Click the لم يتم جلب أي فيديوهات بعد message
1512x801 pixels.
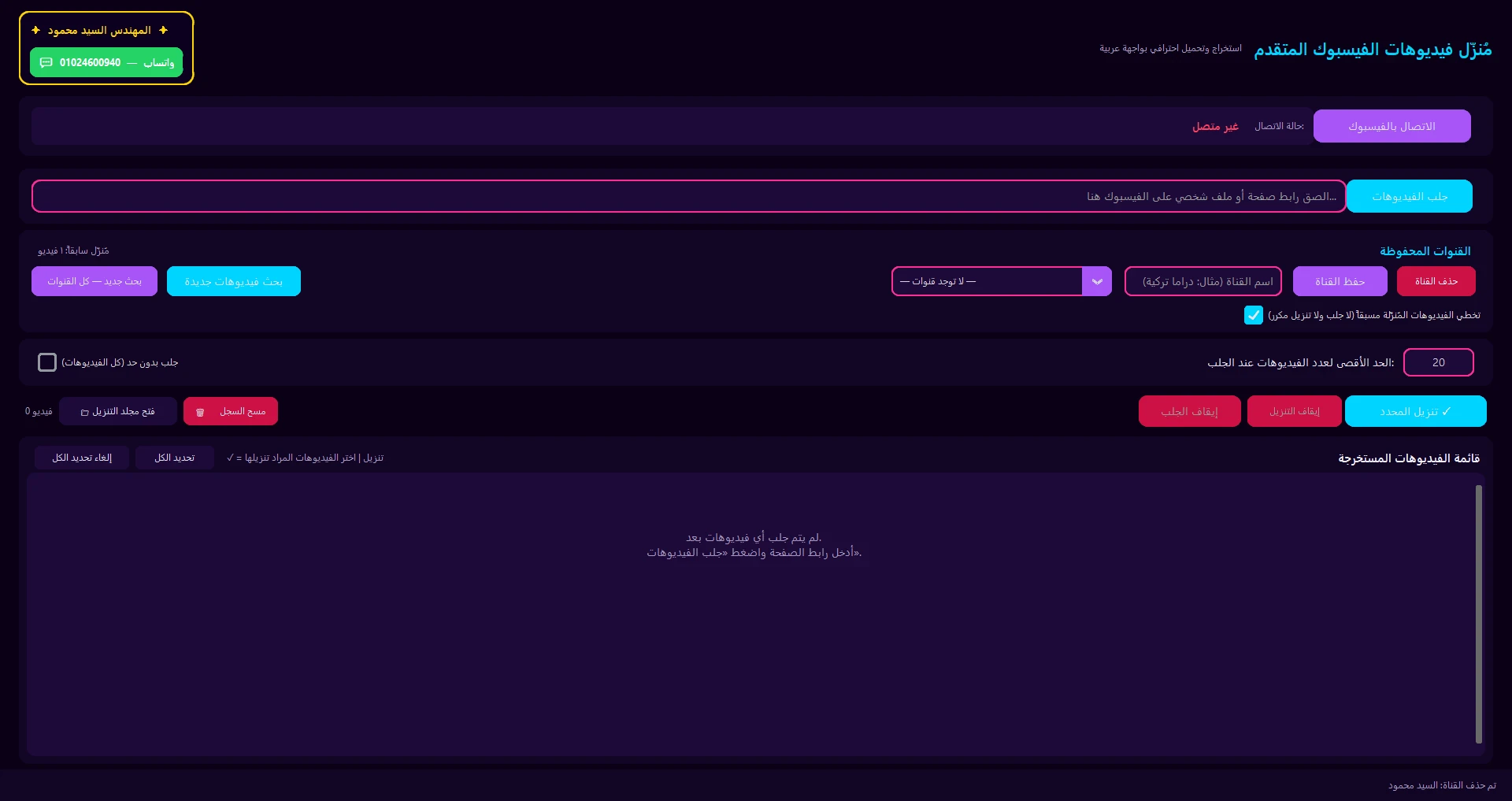(754, 537)
